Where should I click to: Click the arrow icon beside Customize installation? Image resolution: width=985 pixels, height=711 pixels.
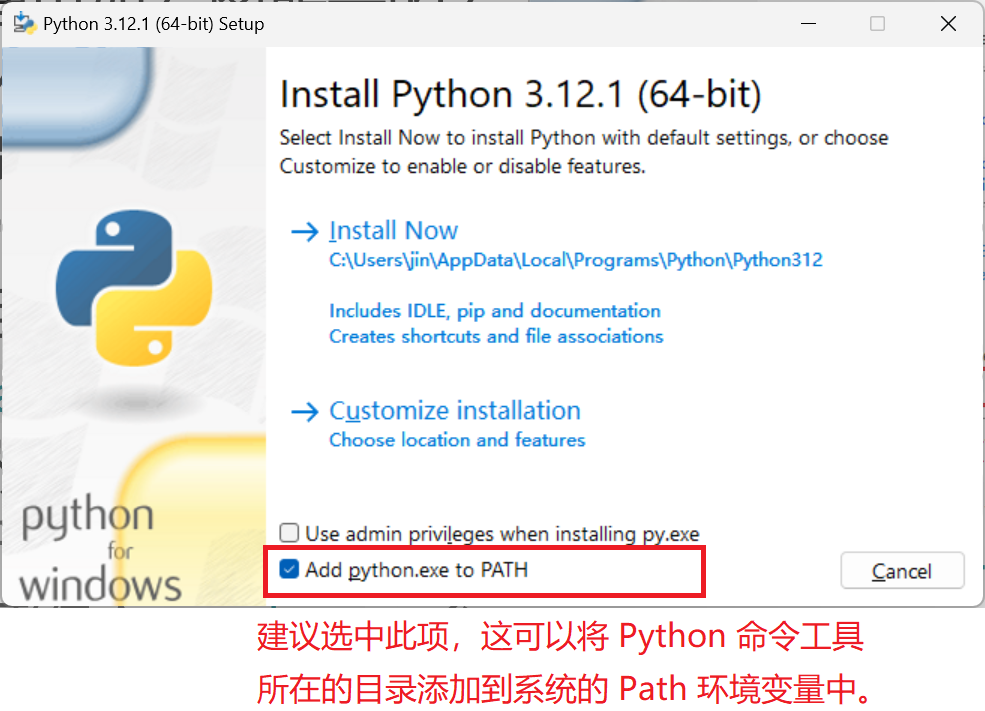coord(303,412)
